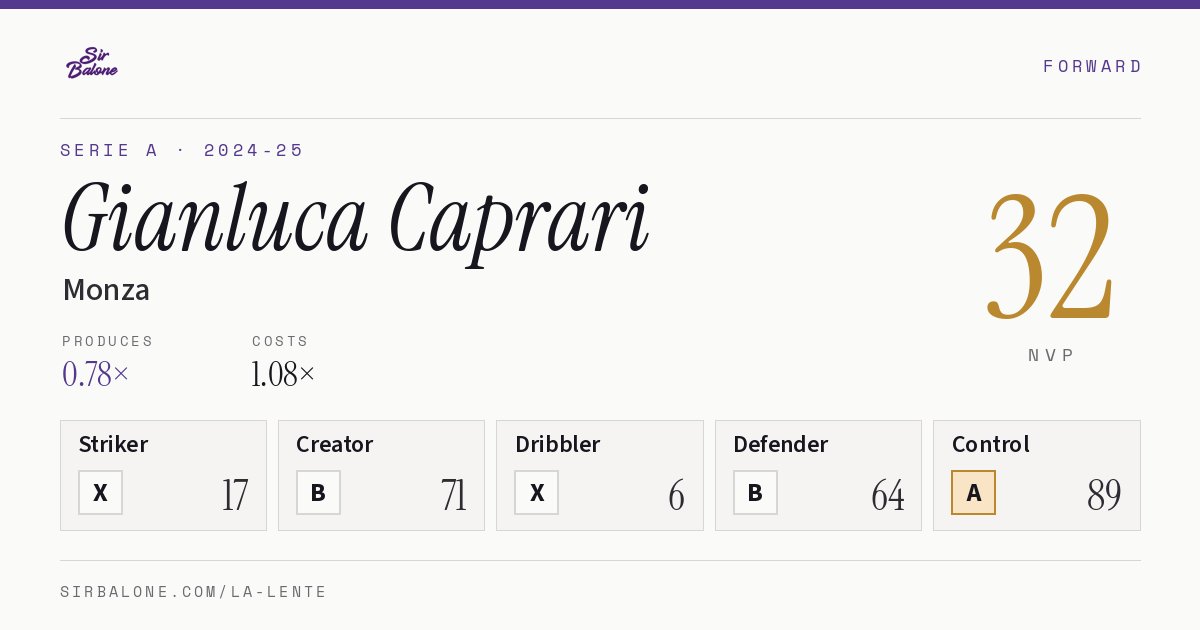The width and height of the screenshot is (1200, 630).
Task: Select the X grade badge under Striker
Action: [x=100, y=492]
